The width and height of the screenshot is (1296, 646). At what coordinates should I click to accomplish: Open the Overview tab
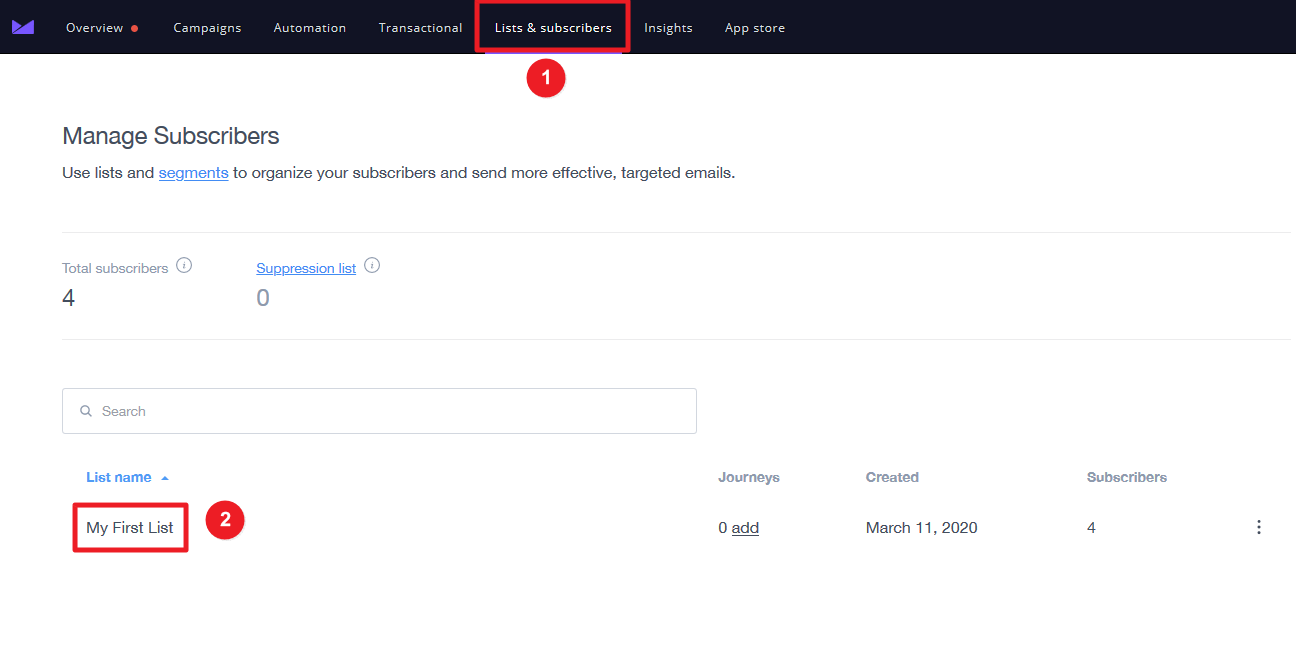point(94,27)
